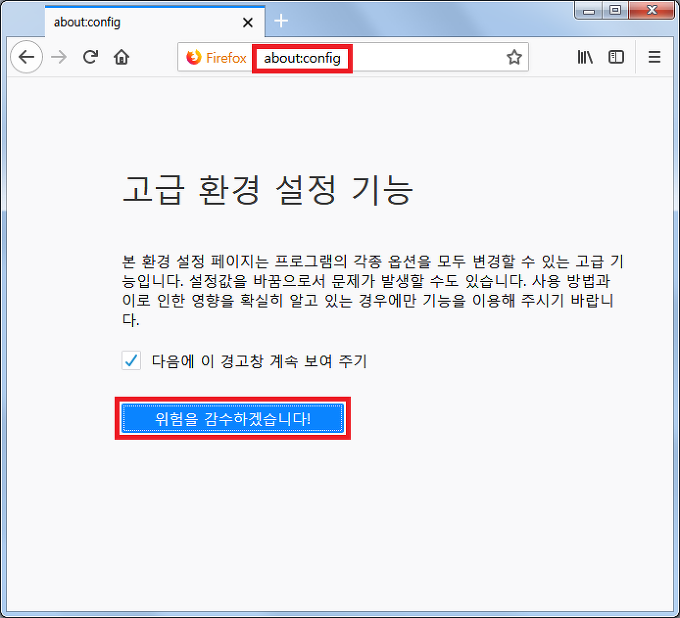Close the Firefox window
This screenshot has height=618, width=680.
[651, 10]
